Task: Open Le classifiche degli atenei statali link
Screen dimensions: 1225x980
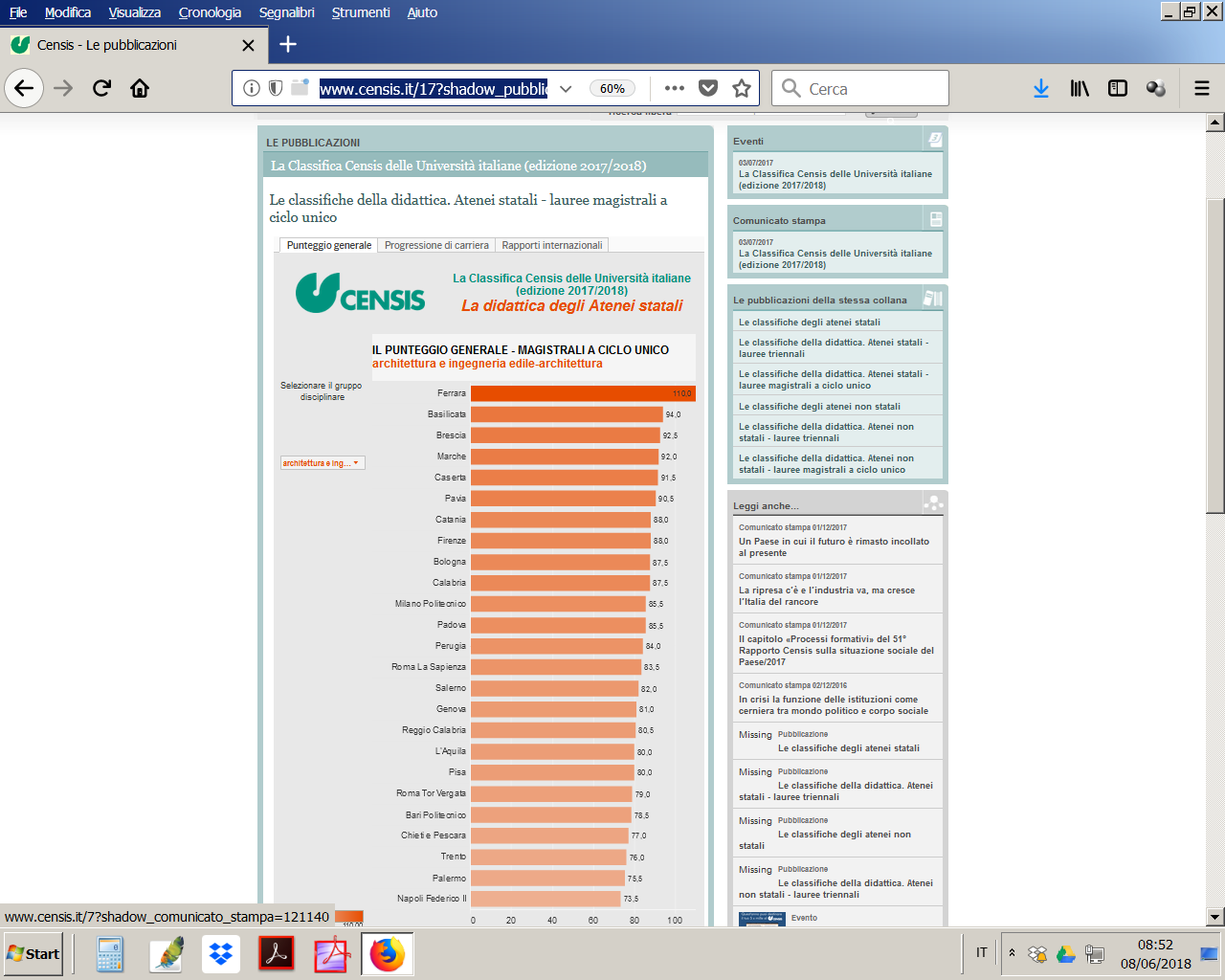Action: (810, 323)
